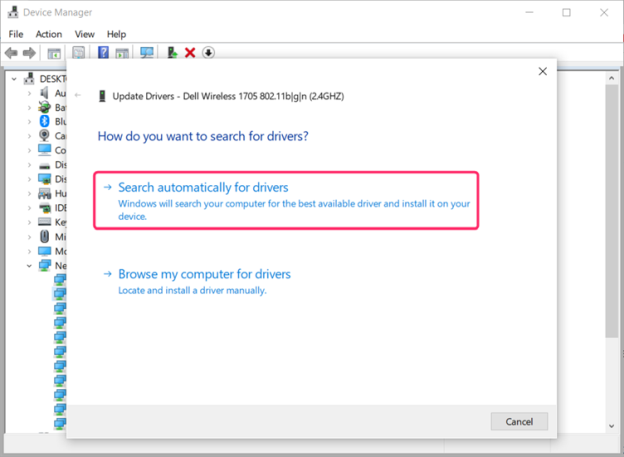Expand the Batteries category
624x457 pixels.
29,108
